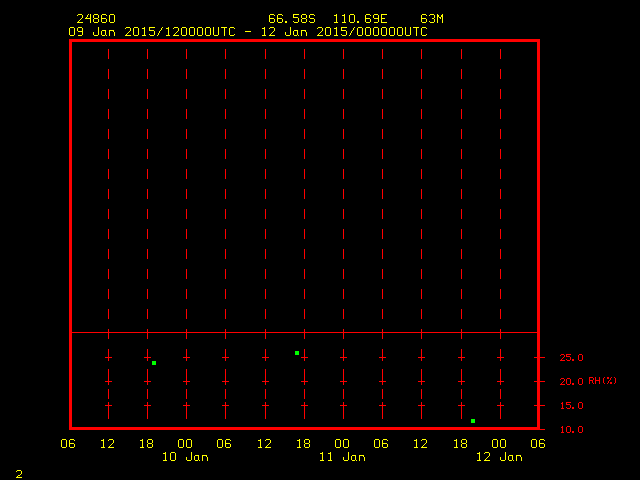Click the green data point above 25.0 RH

coord(297,353)
